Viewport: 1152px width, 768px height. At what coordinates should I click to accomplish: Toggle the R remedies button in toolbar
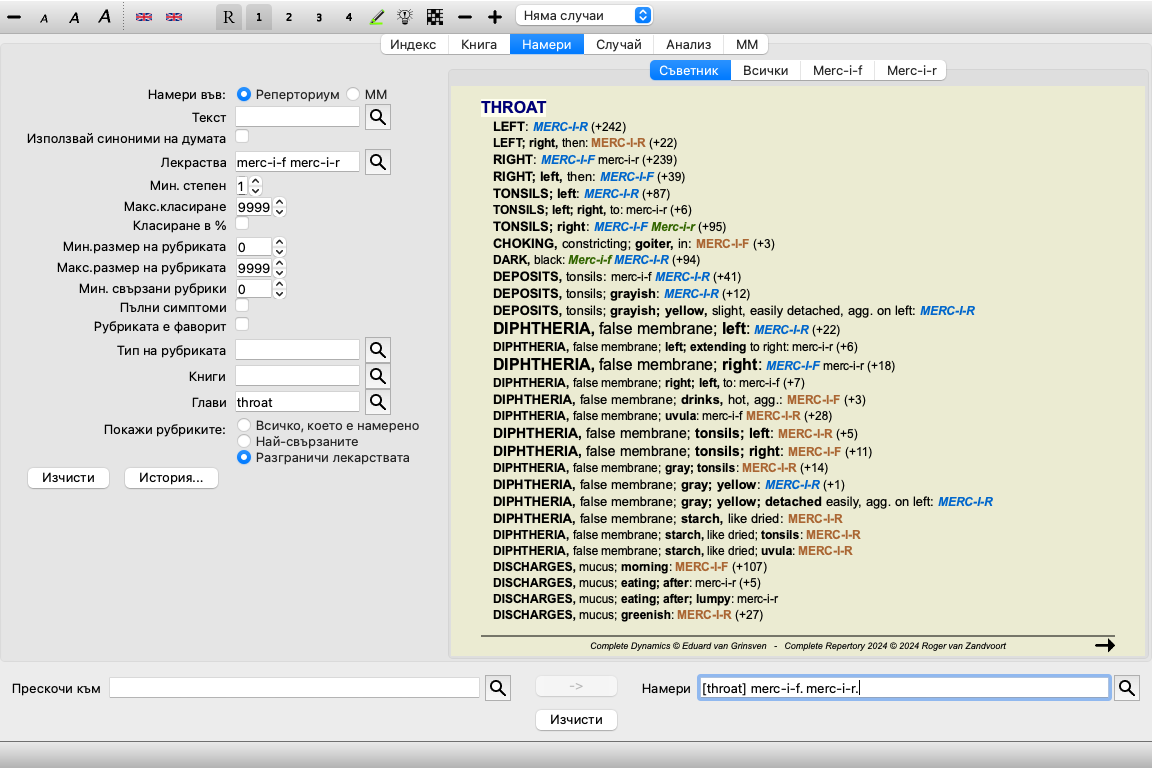pyautogui.click(x=229, y=17)
